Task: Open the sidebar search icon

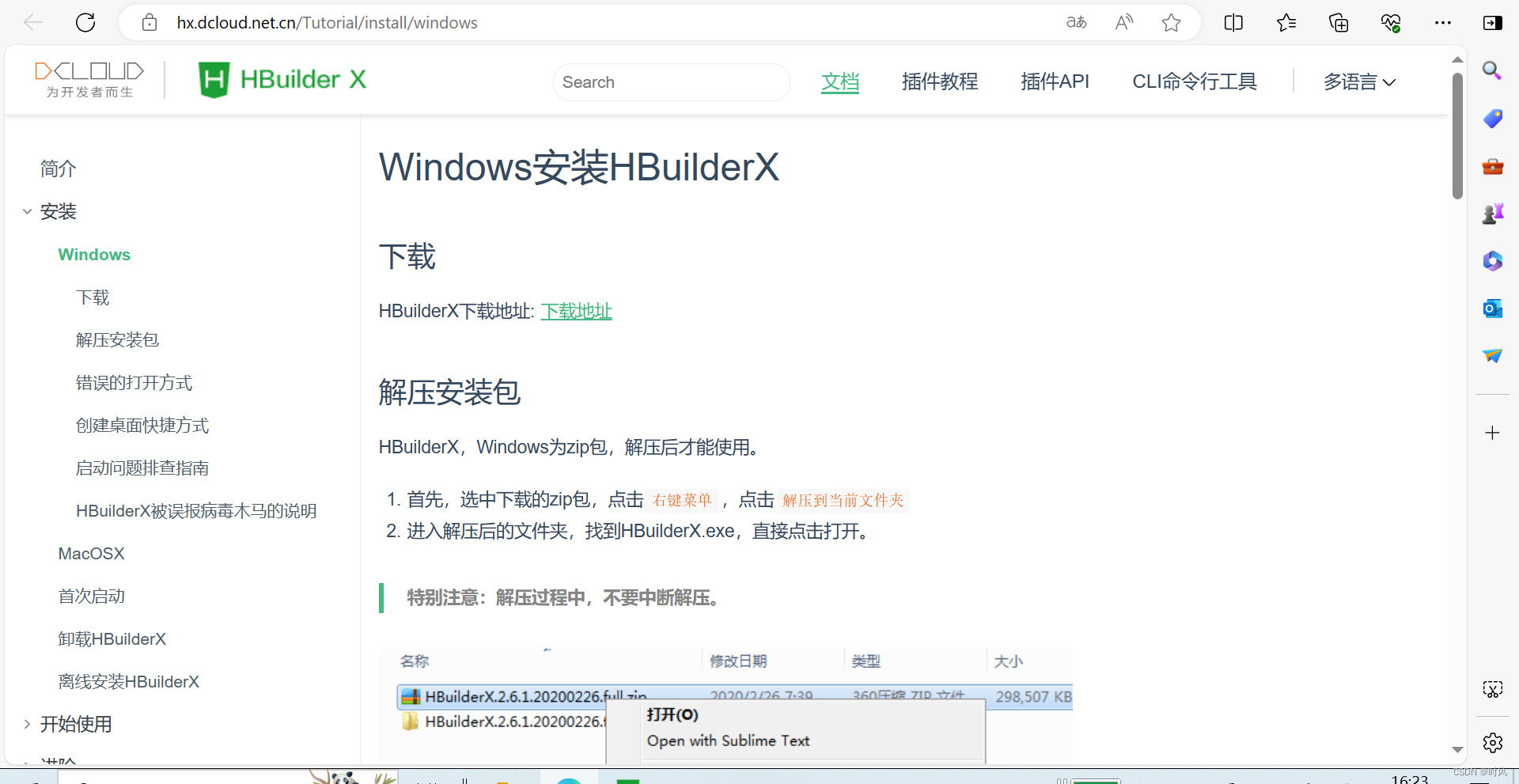Action: [1492, 71]
